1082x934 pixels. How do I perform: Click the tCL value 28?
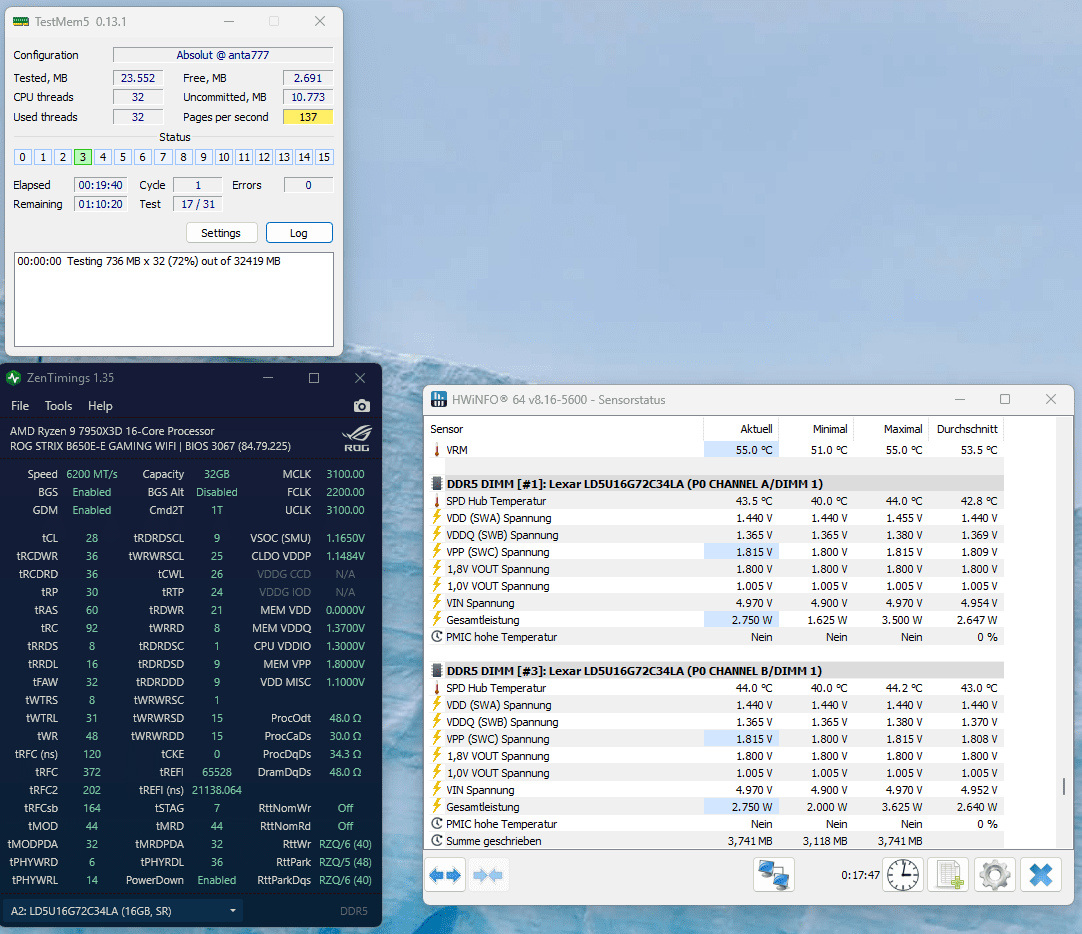[92, 538]
